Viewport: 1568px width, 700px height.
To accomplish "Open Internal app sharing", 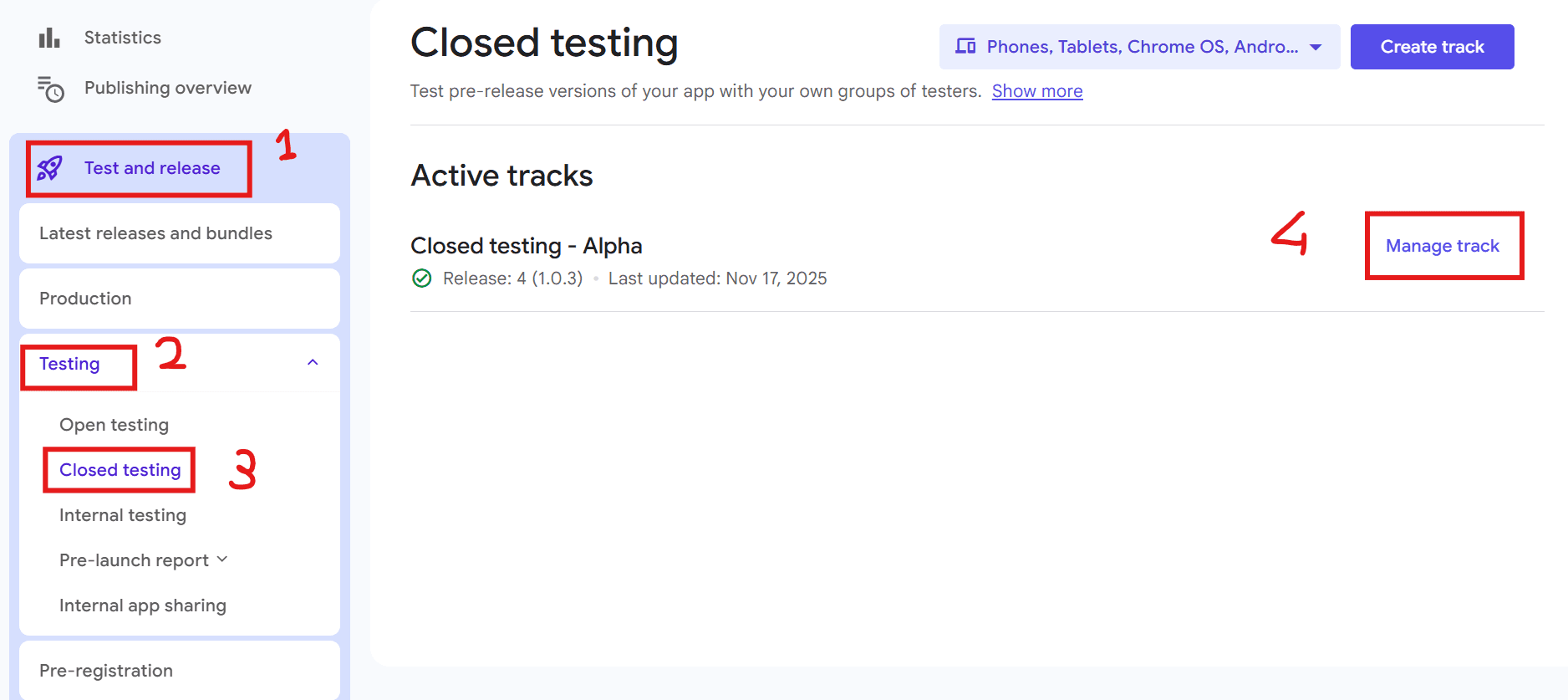I will [142, 605].
